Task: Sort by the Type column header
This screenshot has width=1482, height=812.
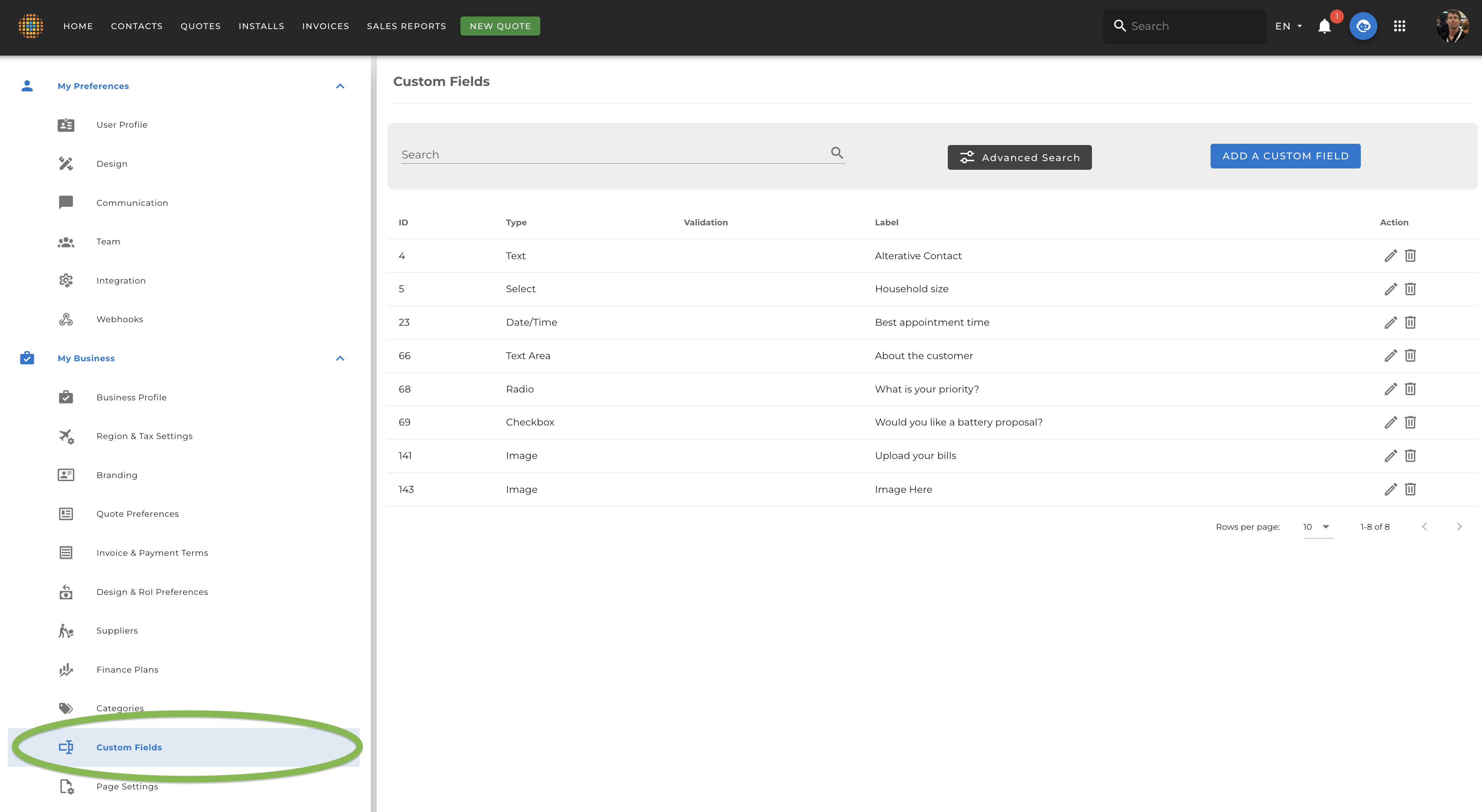Action: [x=516, y=223]
